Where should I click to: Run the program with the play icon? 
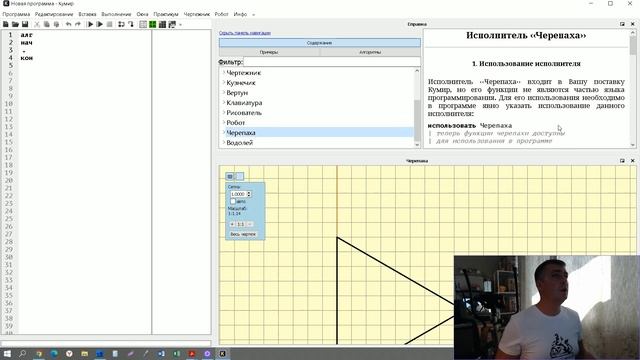click(x=90, y=24)
